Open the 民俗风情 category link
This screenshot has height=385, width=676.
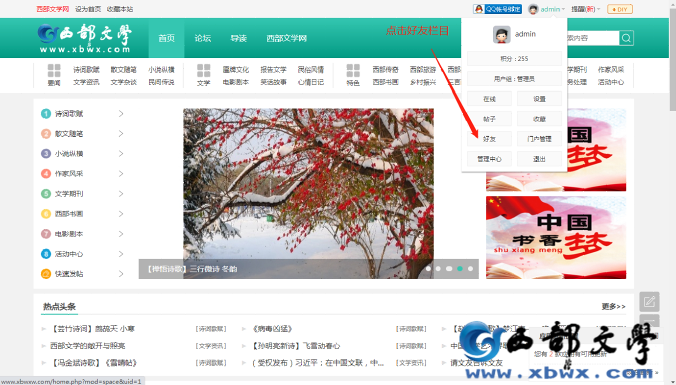(x=311, y=69)
